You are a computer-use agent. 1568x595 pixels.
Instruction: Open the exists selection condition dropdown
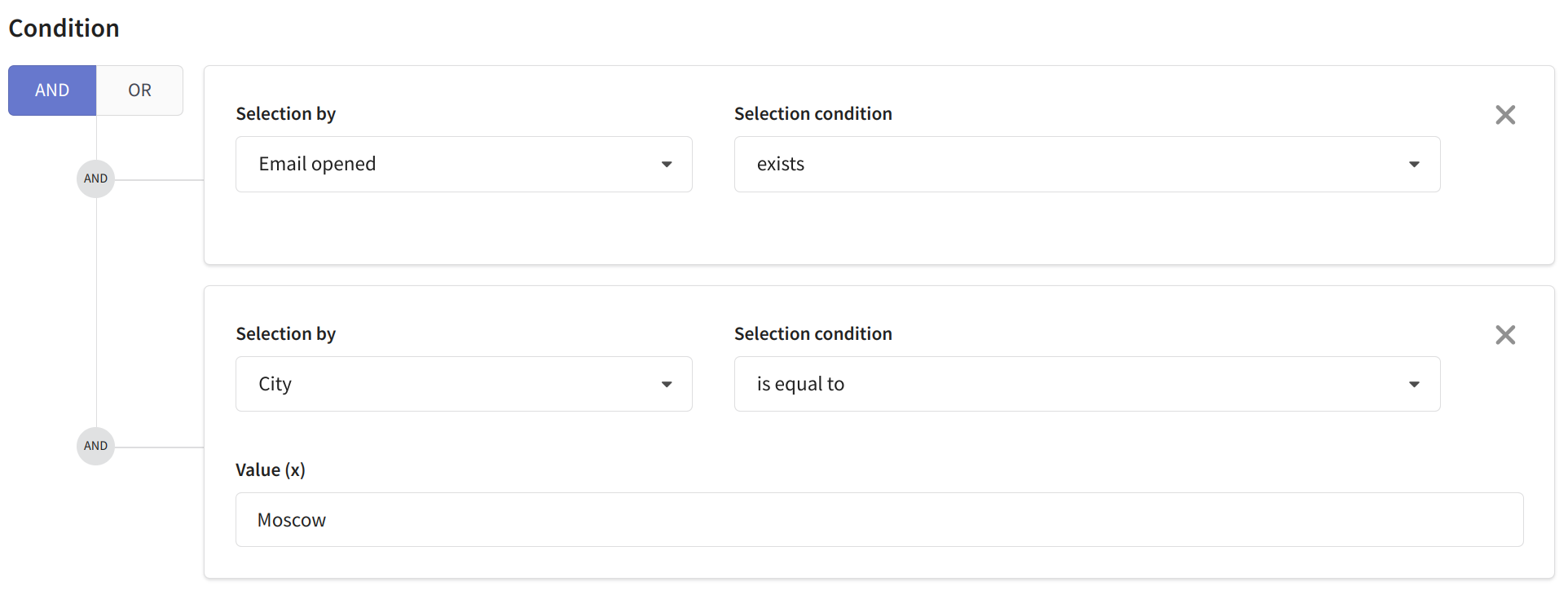click(1087, 165)
